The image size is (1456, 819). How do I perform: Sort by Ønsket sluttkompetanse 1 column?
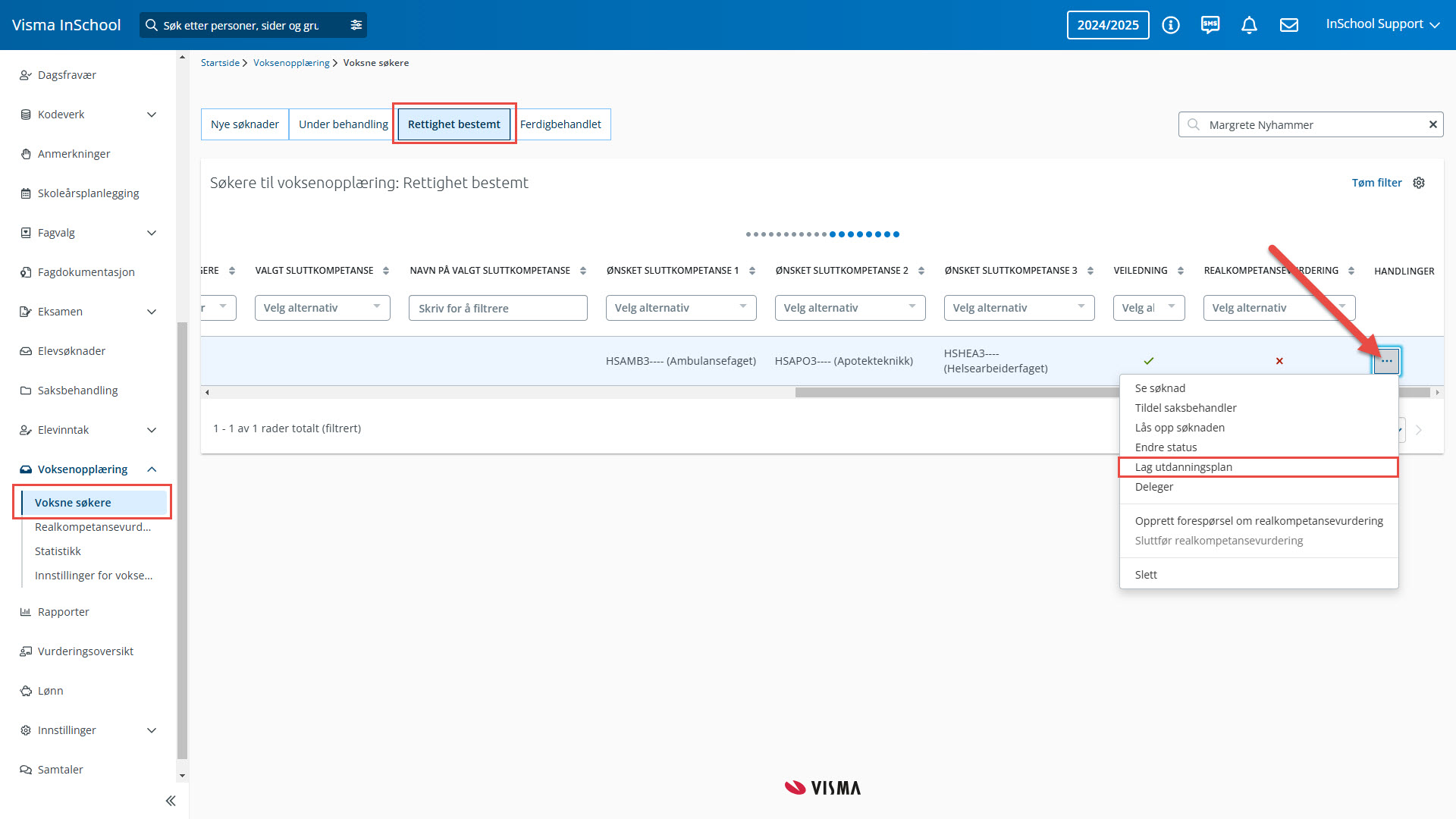click(752, 271)
